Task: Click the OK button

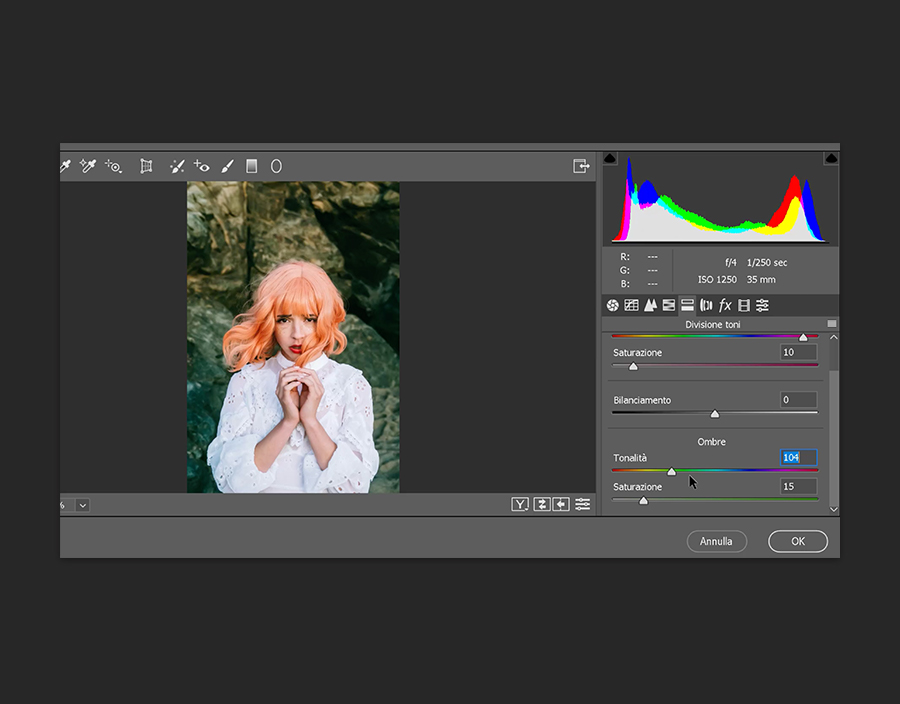Action: tap(798, 541)
